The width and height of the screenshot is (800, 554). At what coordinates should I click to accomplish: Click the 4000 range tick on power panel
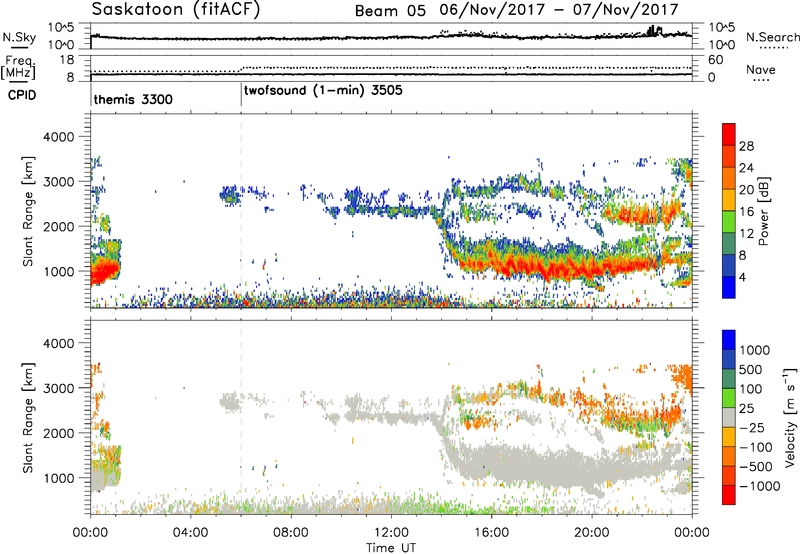coord(59,137)
